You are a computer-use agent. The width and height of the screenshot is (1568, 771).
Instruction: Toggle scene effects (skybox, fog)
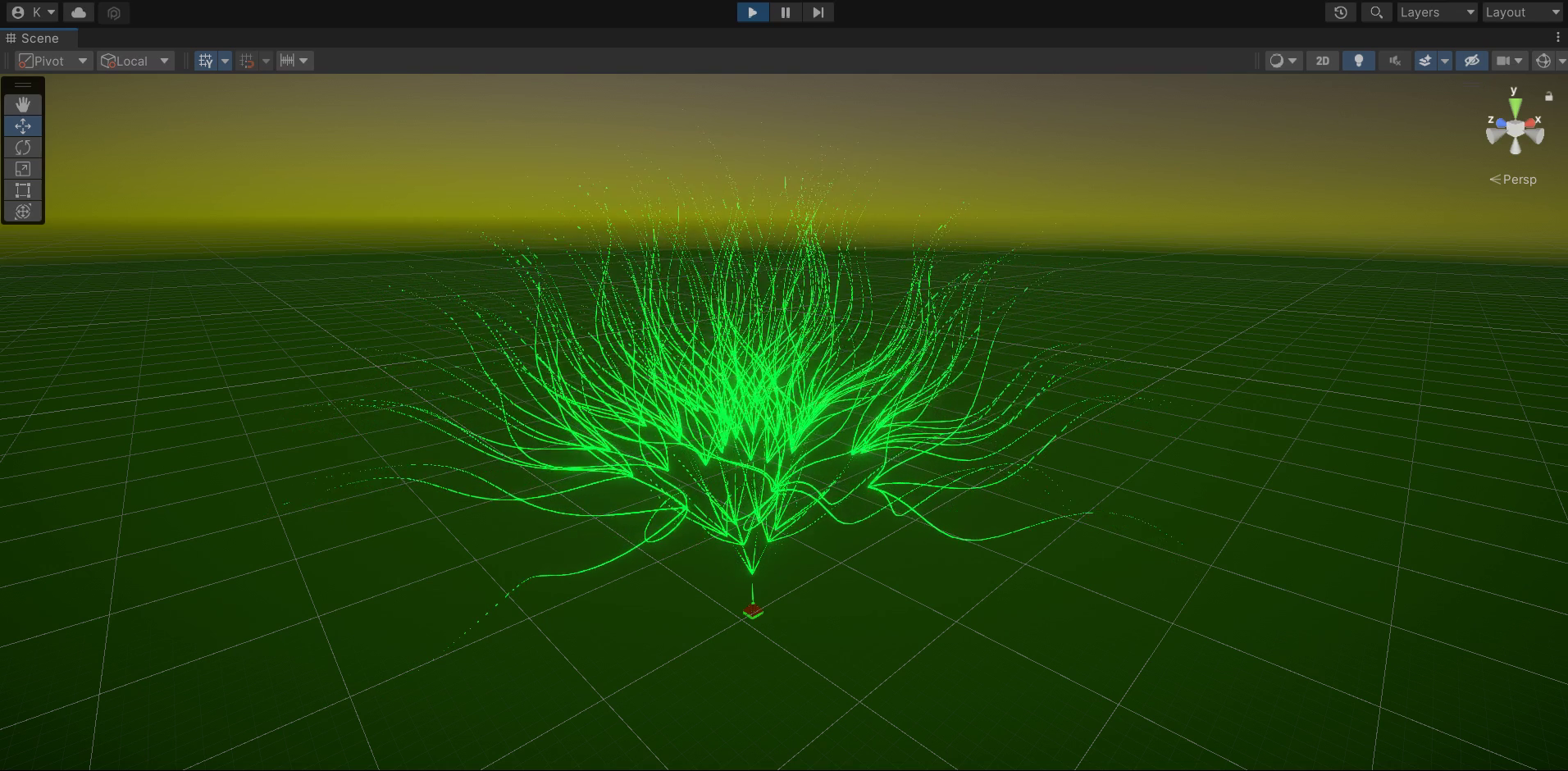pyautogui.click(x=1425, y=61)
